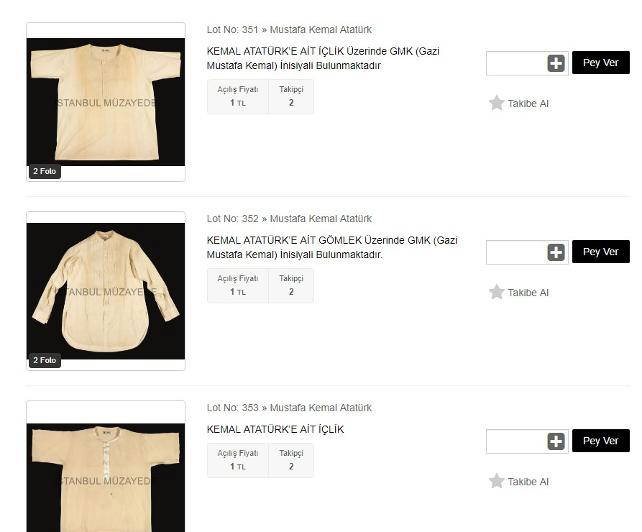Click Pey Ver button for Lot 352
Viewport: 642px width, 532px height.
point(601,251)
